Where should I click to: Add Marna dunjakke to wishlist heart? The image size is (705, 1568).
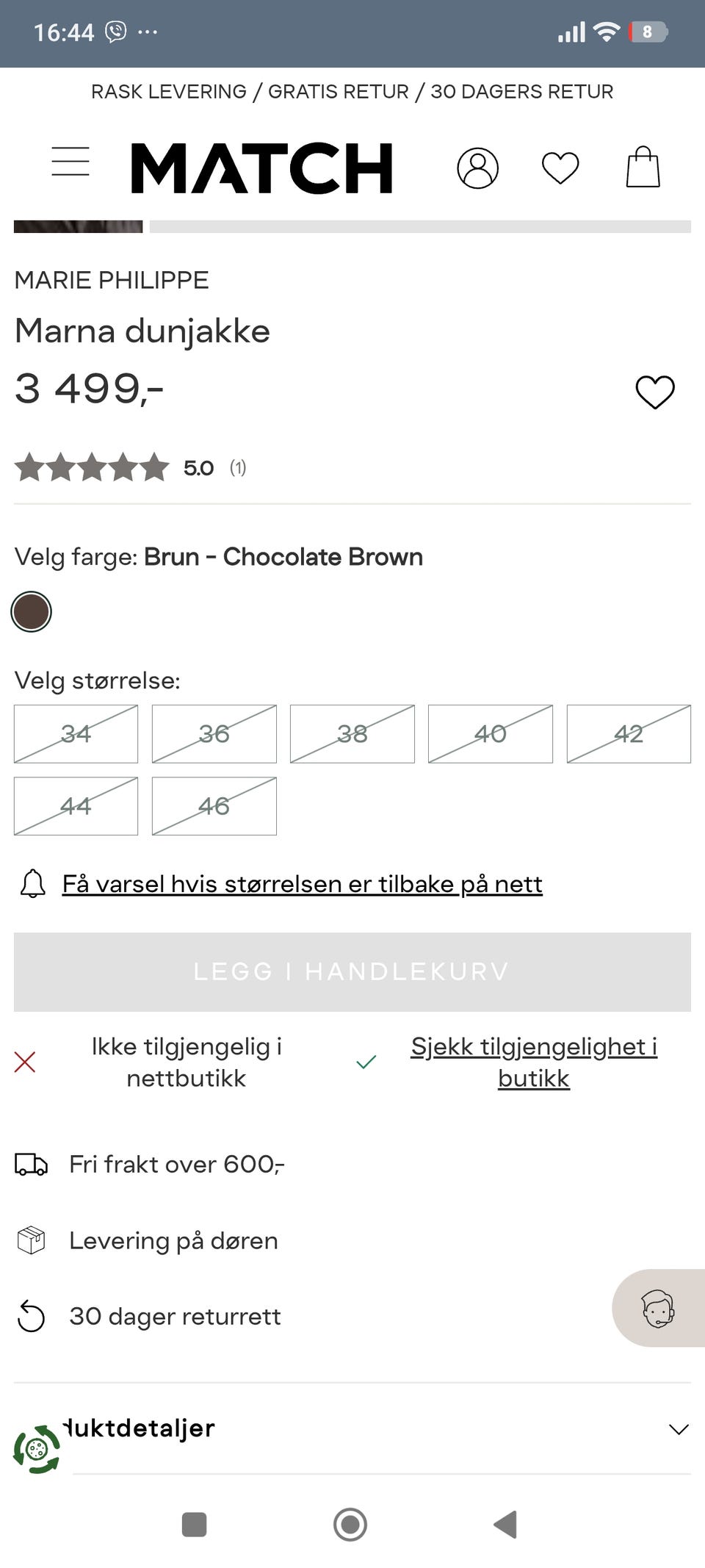pos(655,392)
